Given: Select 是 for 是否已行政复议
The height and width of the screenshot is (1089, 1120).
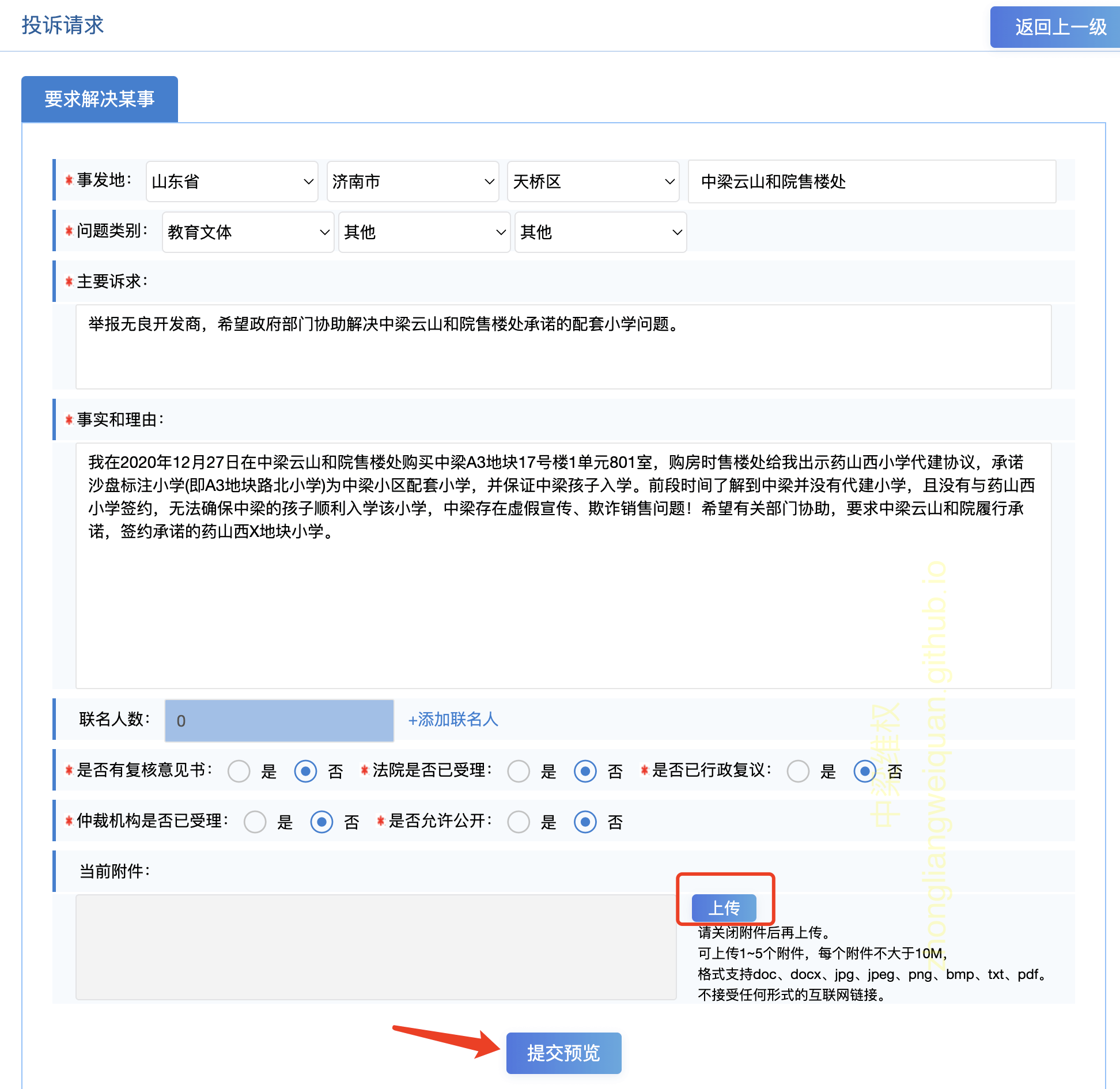Looking at the screenshot, I should point(798,771).
